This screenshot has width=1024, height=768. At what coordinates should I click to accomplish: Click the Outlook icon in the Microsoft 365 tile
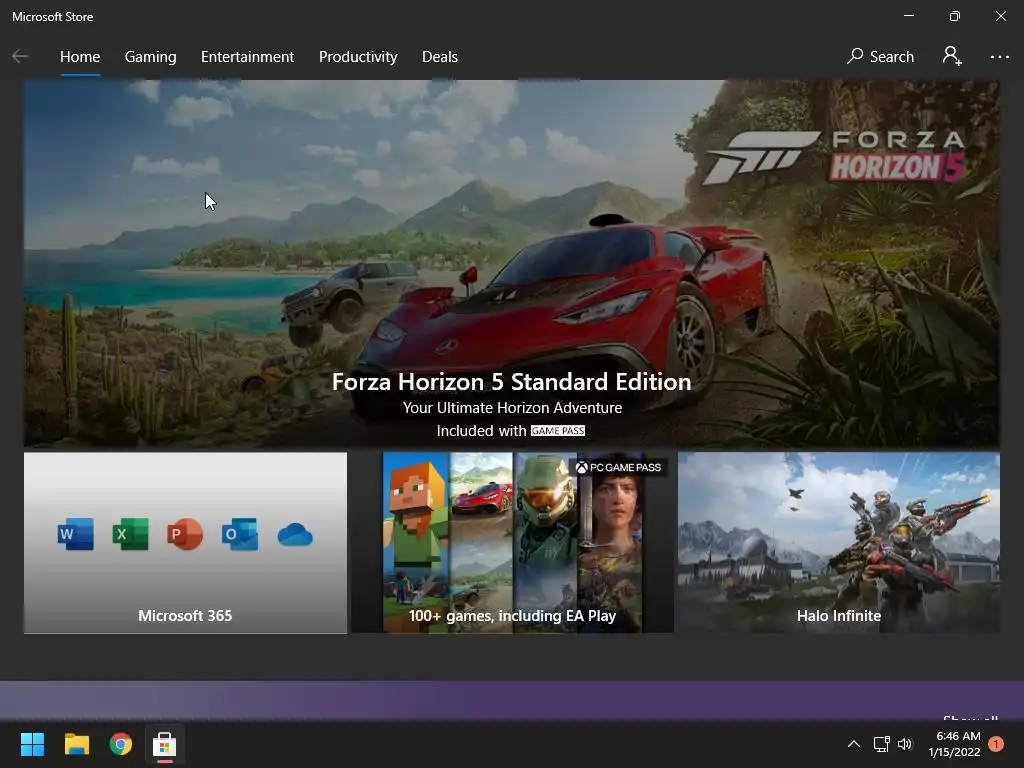coord(240,534)
